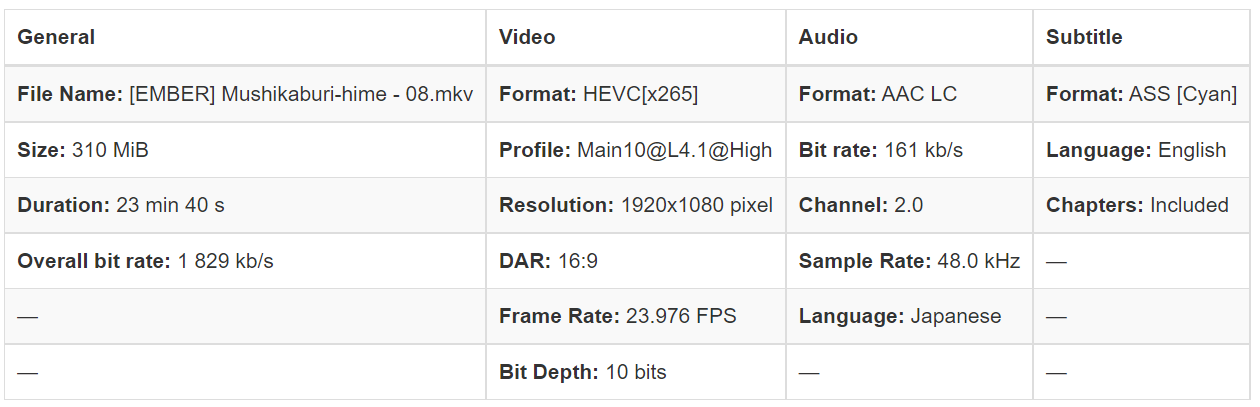Screen dimensions: 1260x407
Task: Select the Bit rate 161 kb/s cell
Action: (x=880, y=151)
